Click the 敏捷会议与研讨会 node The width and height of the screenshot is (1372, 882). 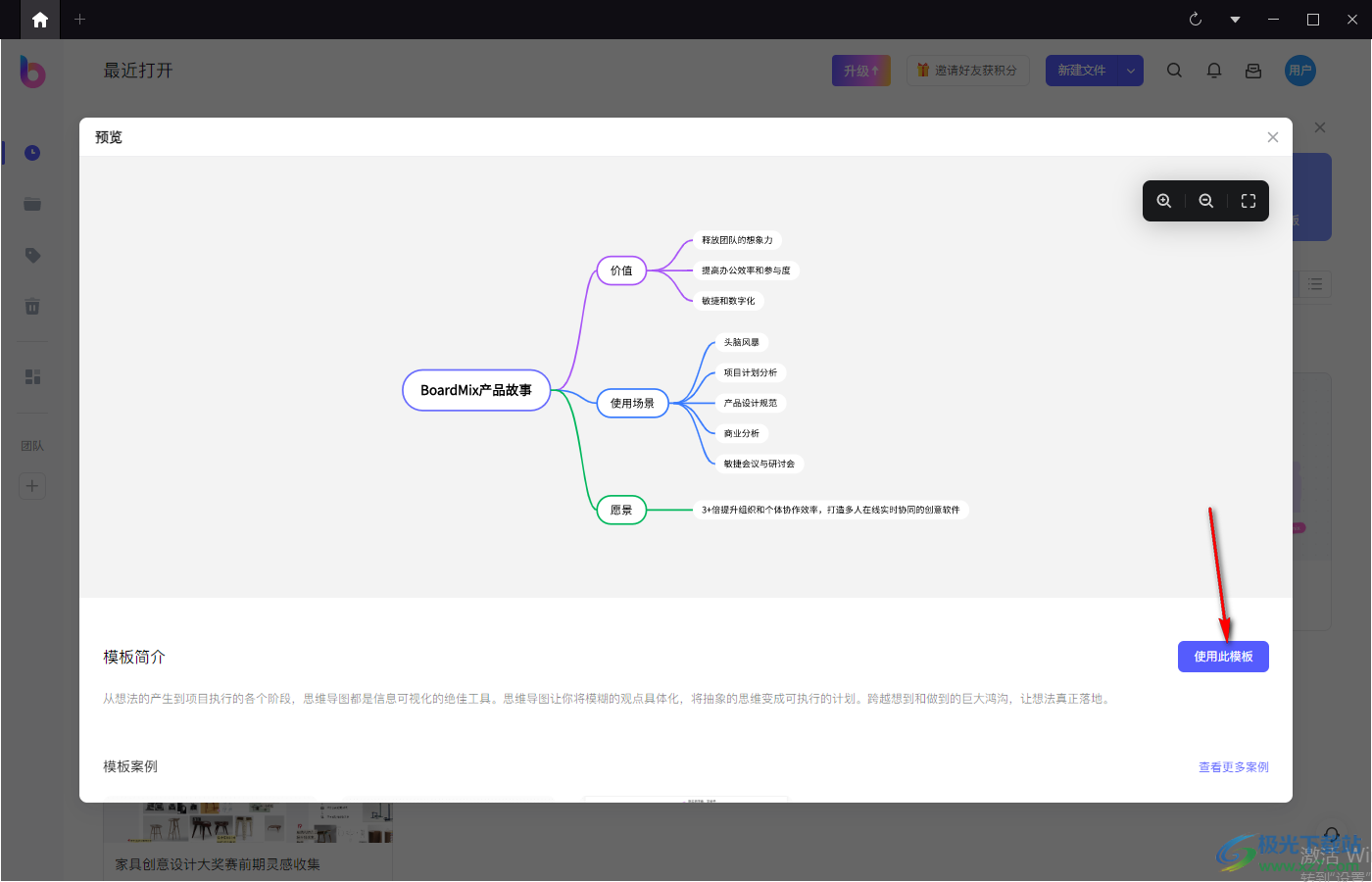click(759, 464)
